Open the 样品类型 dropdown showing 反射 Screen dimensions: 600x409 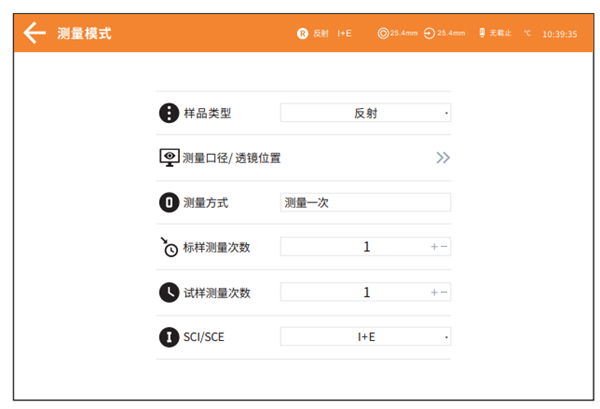tap(365, 113)
